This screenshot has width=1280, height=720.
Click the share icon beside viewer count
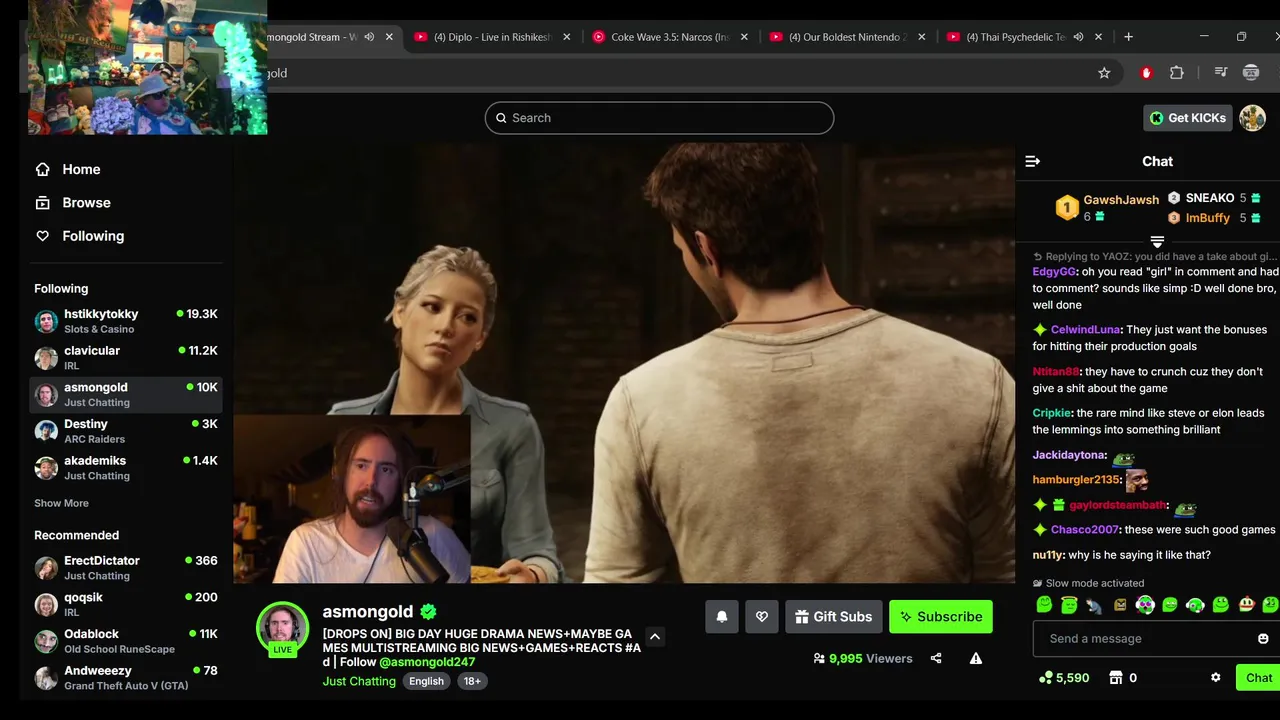coord(936,658)
